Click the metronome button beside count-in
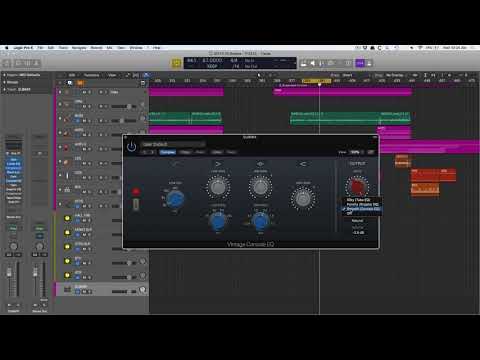Image resolution: width=480 pixels, height=360 pixels. [x=369, y=63]
